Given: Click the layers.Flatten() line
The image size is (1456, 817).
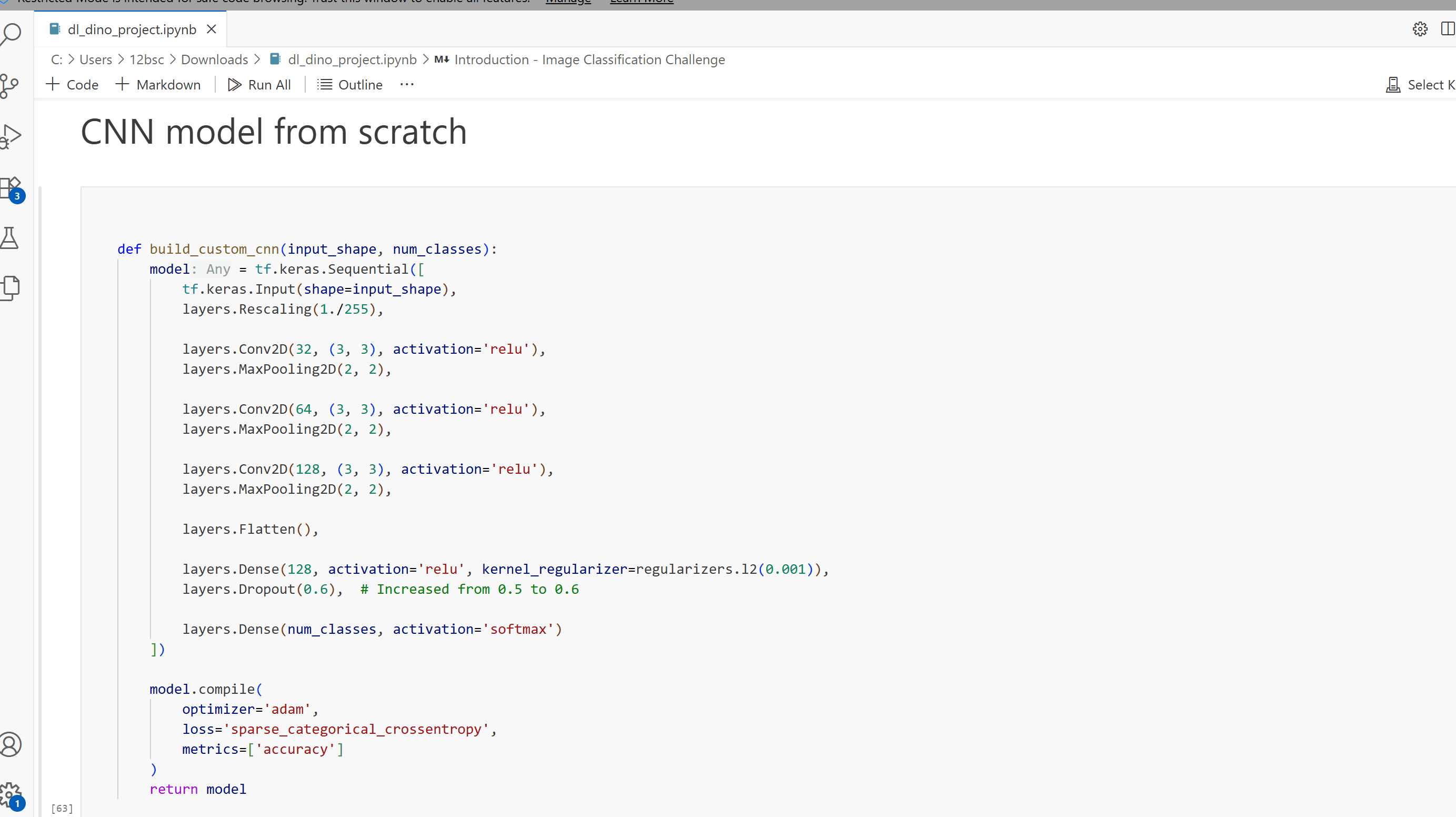Looking at the screenshot, I should coord(250,529).
